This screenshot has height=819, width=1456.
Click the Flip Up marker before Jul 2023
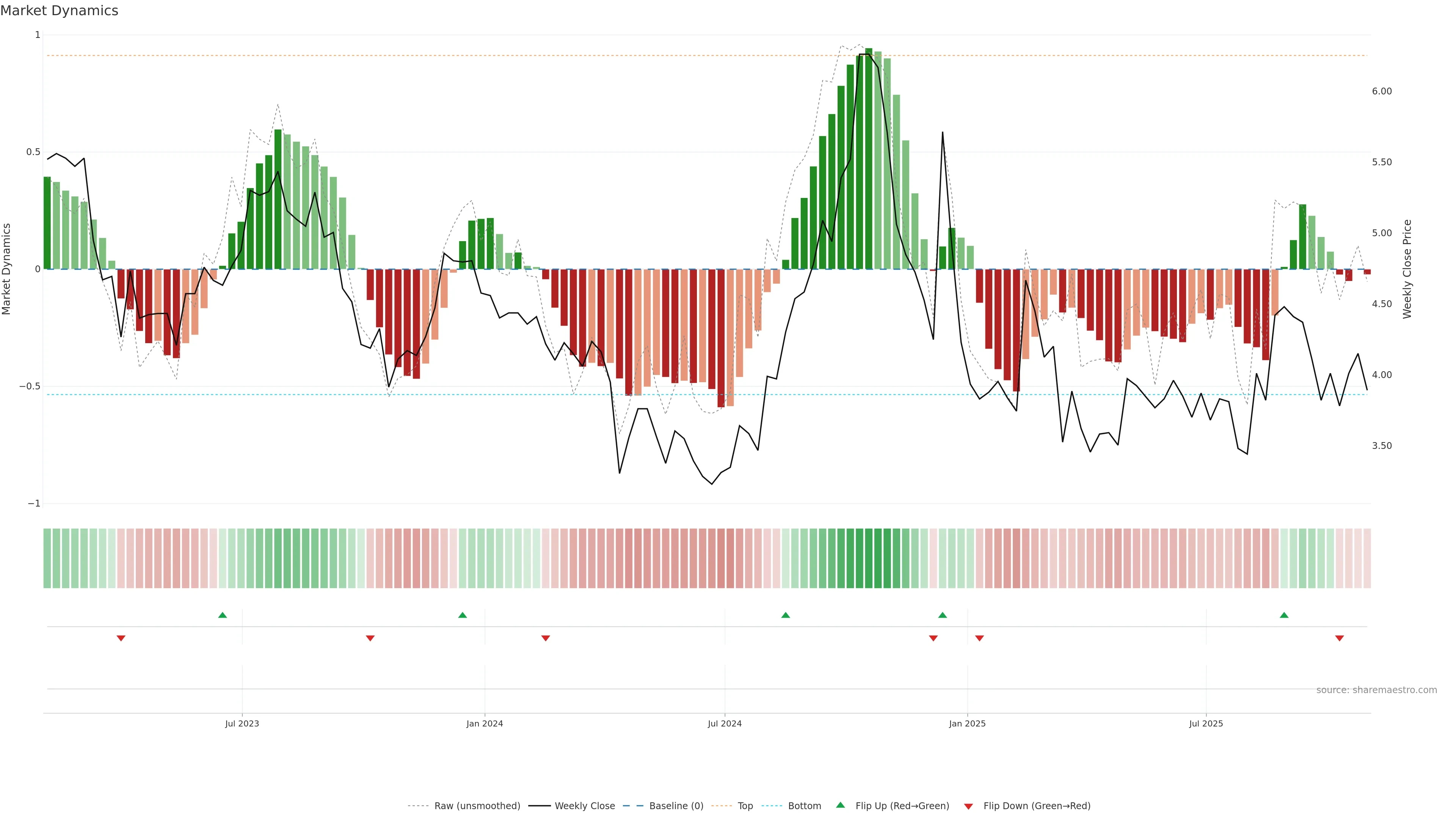(x=222, y=615)
